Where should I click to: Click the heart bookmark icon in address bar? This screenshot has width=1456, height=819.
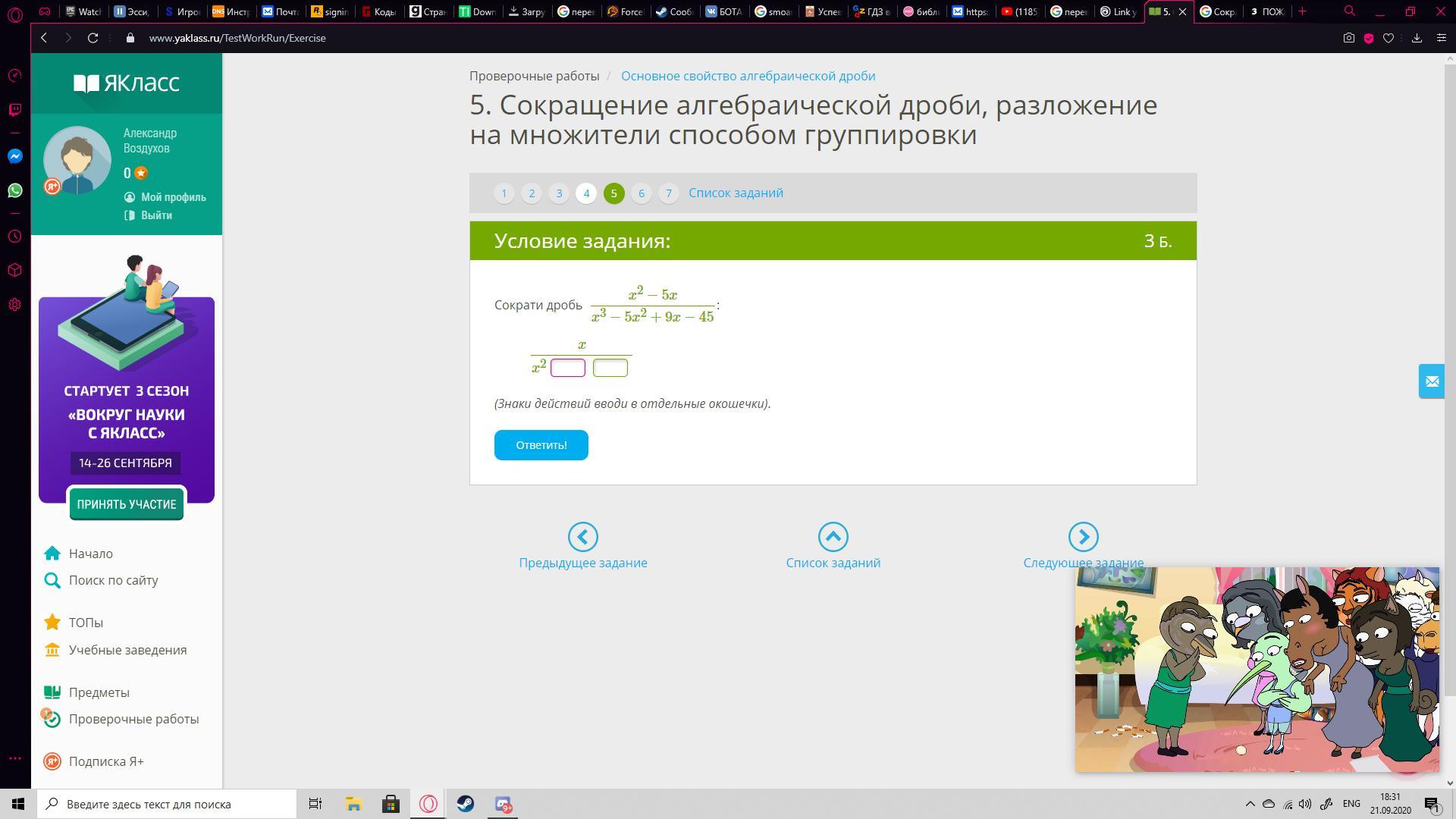click(x=1389, y=38)
